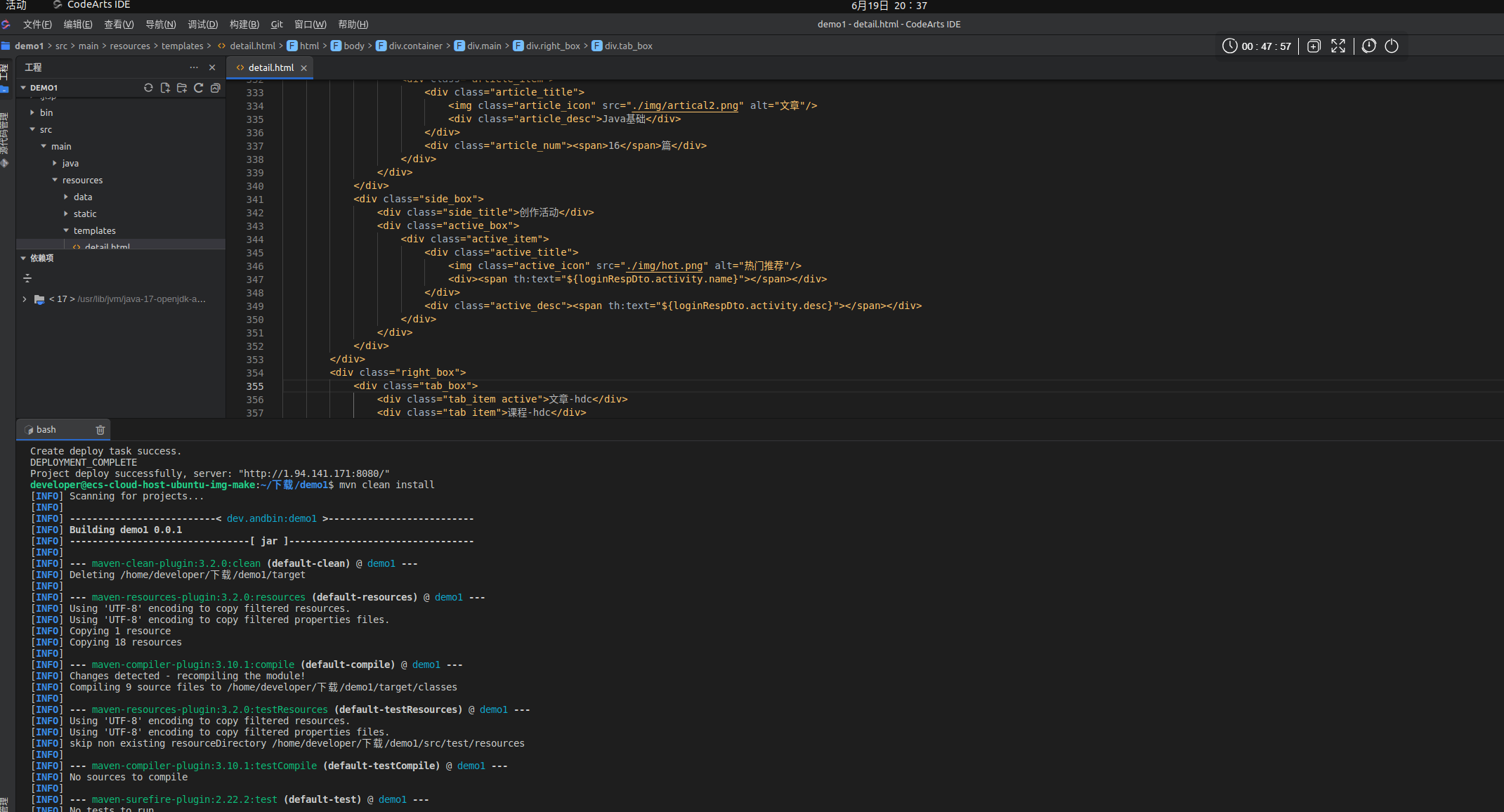Click the sync icon in DEMO1 header
The width and height of the screenshot is (1504, 812).
(148, 88)
